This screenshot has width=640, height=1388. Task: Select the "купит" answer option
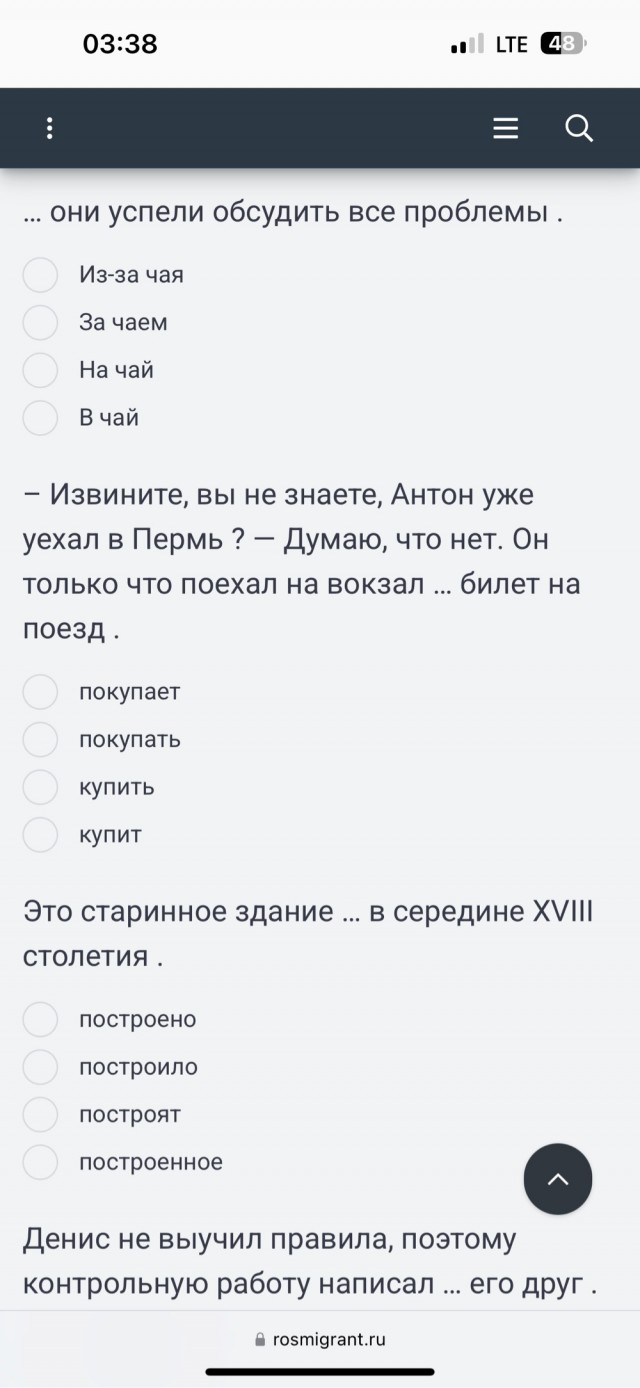point(40,834)
